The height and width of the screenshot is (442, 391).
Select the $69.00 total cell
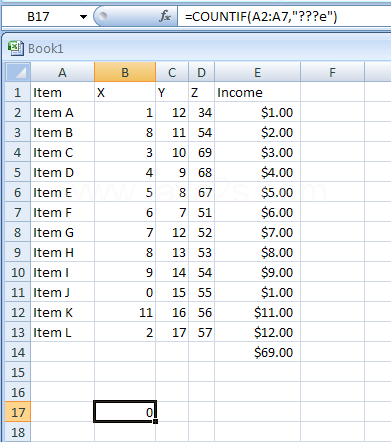[257, 352]
